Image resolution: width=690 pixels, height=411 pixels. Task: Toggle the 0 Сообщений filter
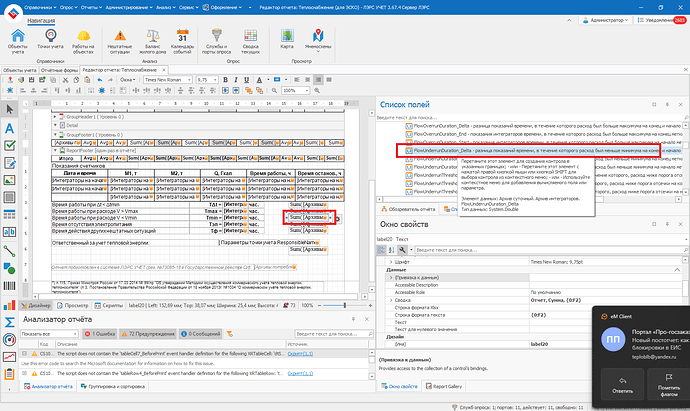[200, 334]
